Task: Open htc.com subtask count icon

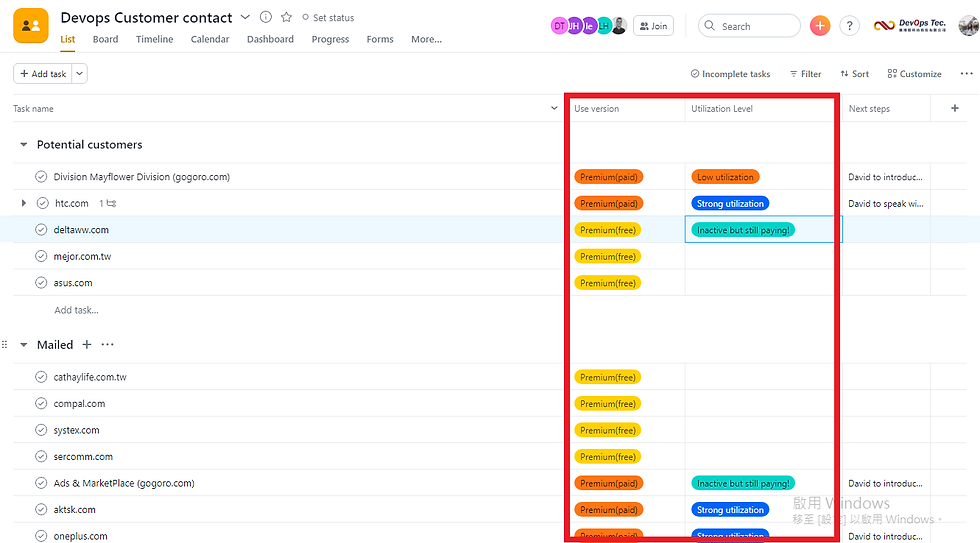Action: 108,203
